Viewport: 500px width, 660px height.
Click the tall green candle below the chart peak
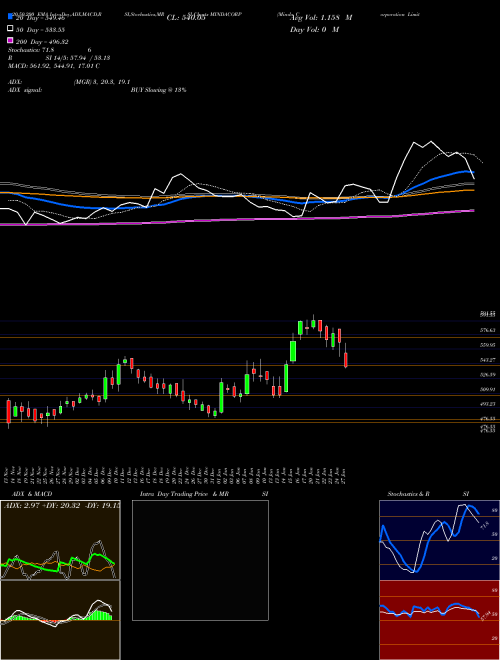click(293, 351)
